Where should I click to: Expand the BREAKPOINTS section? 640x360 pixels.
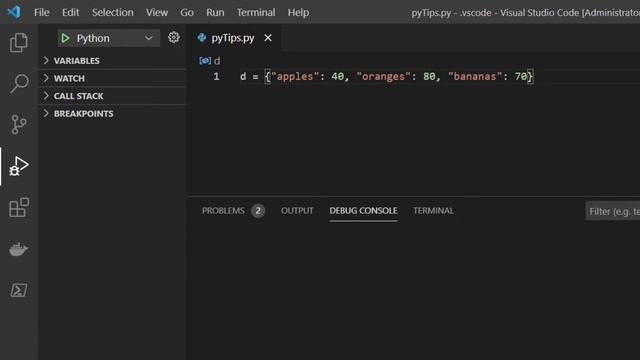coord(113,113)
